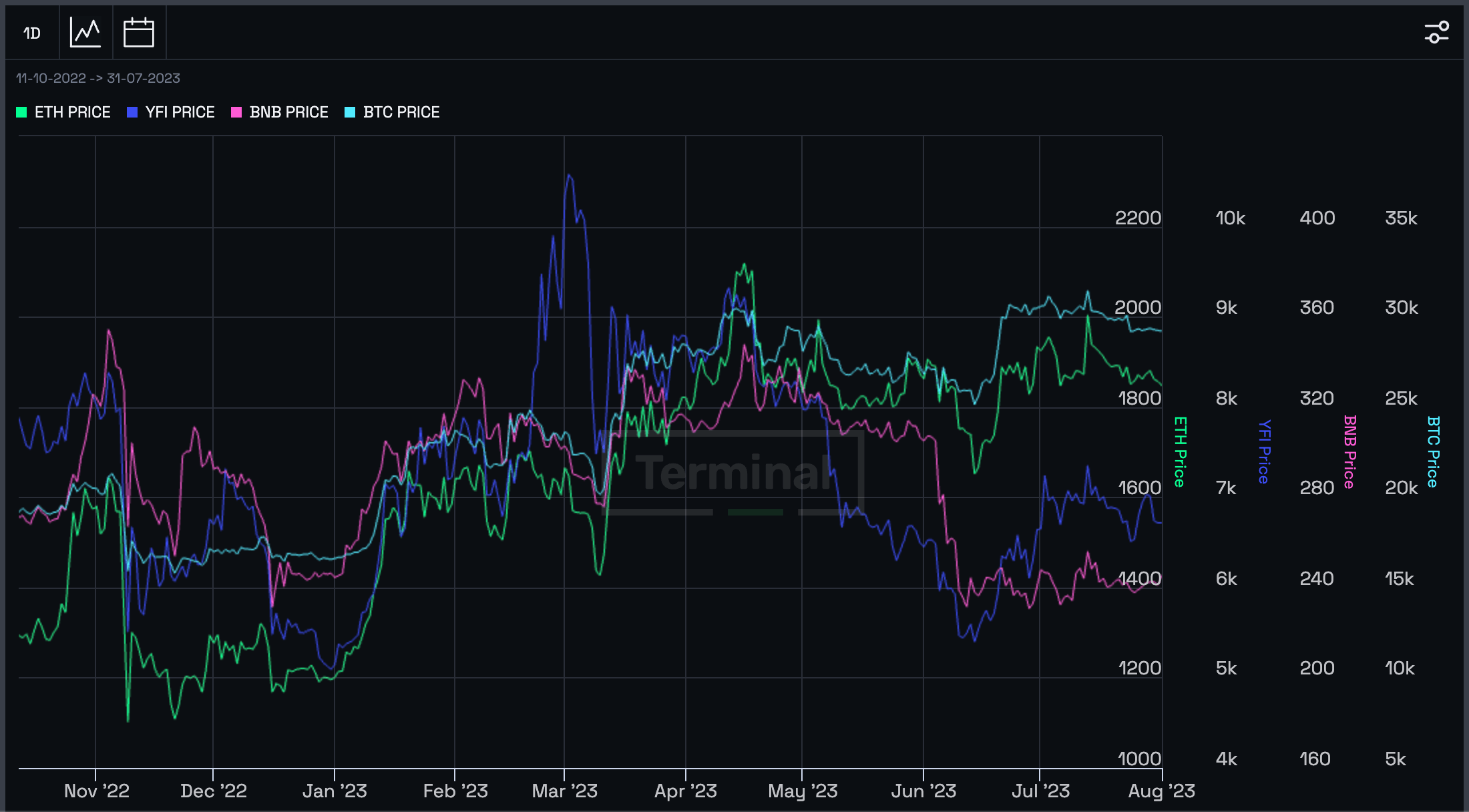The height and width of the screenshot is (812, 1469).
Task: Click the 200 BNB axis value
Action: pyautogui.click(x=1317, y=668)
